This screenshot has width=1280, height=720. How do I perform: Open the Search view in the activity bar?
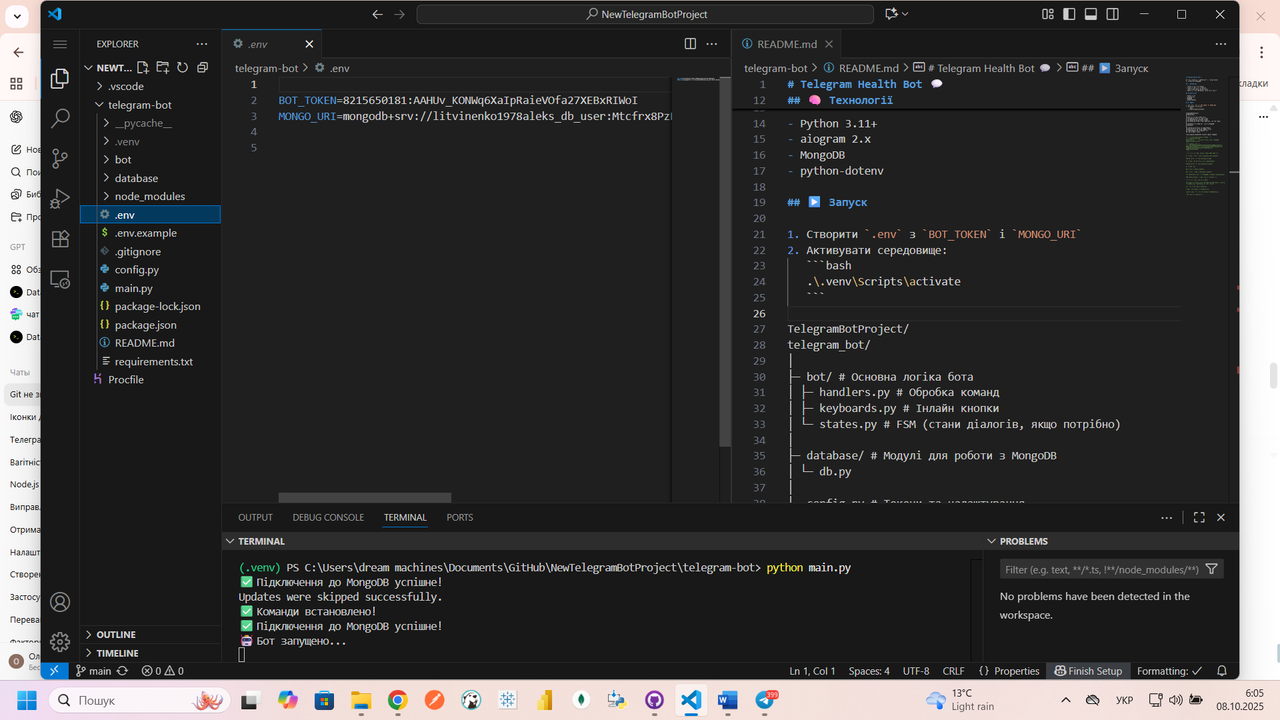[60, 118]
